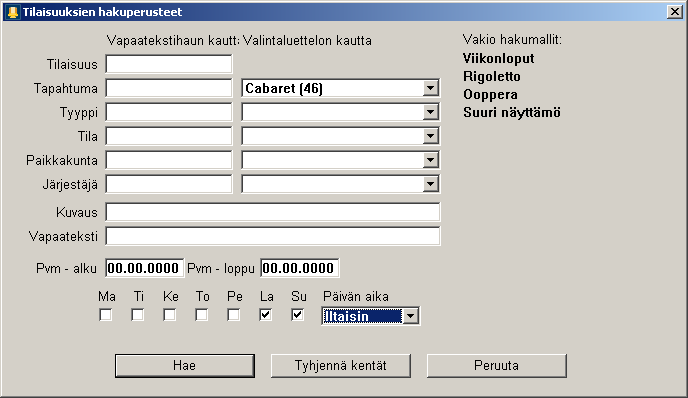
Task: Focus the Pvm - alku date field
Action: pyautogui.click(x=144, y=268)
